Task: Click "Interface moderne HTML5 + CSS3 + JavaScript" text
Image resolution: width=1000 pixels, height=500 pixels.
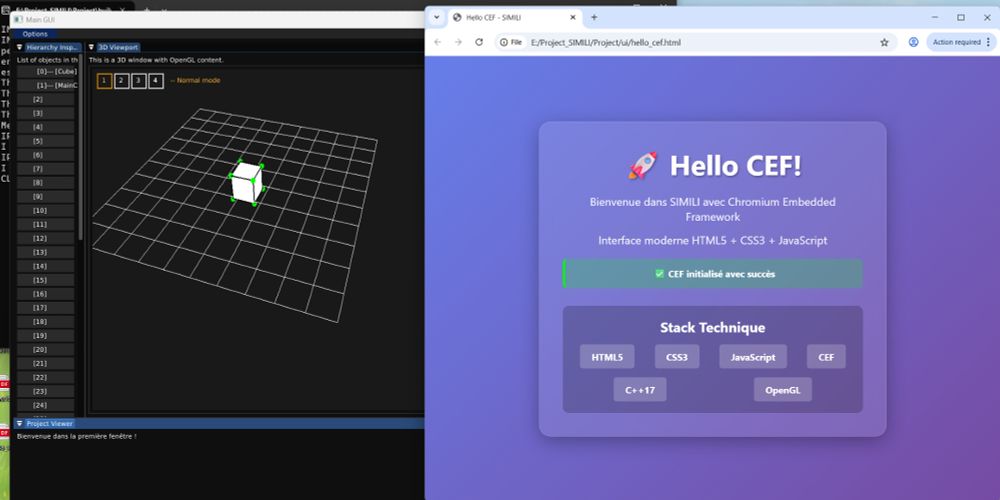Action: click(x=712, y=241)
